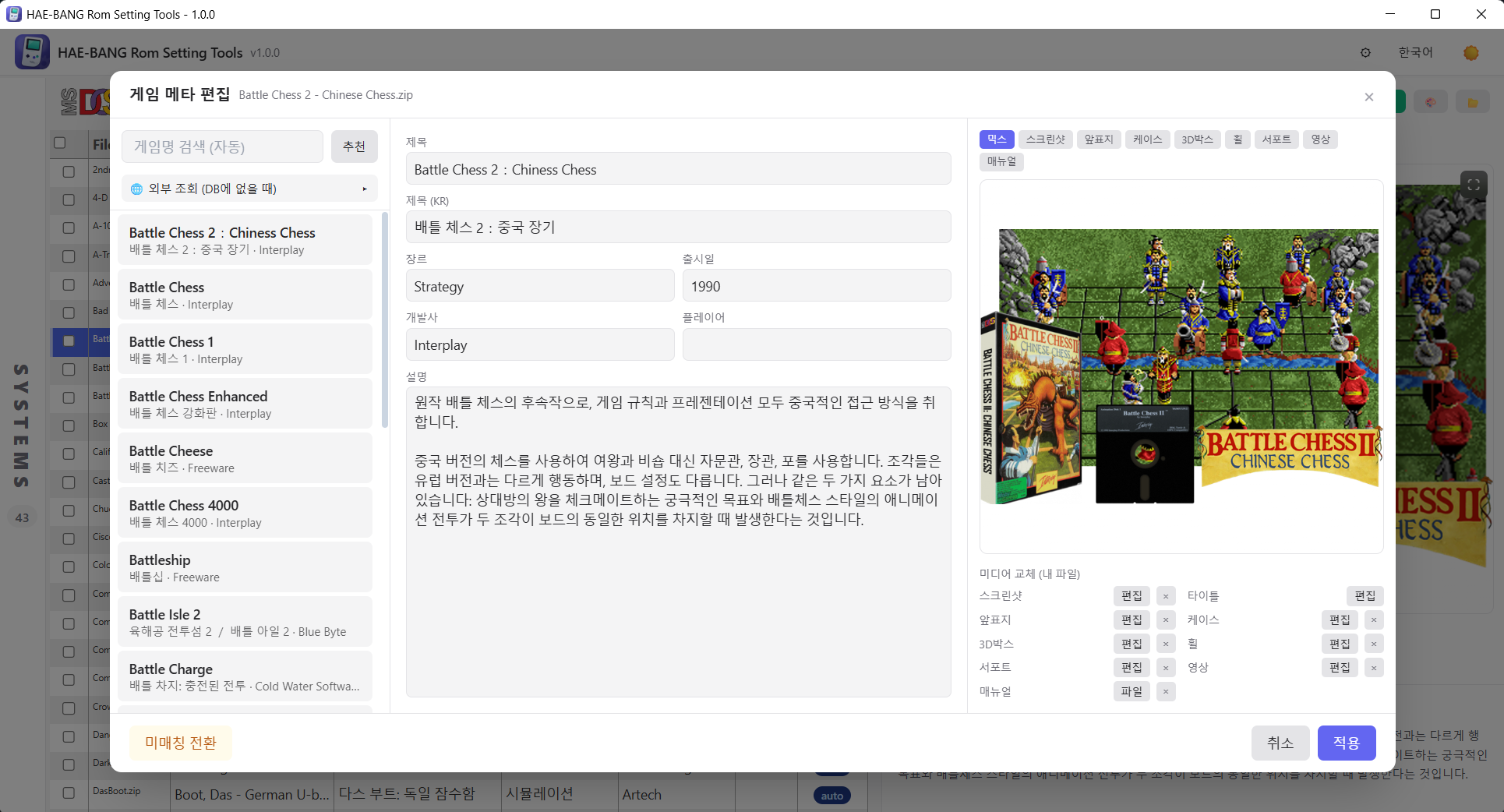Click the Battle Chess II mix image preview
Image resolution: width=1504 pixels, height=812 pixels.
[1181, 366]
